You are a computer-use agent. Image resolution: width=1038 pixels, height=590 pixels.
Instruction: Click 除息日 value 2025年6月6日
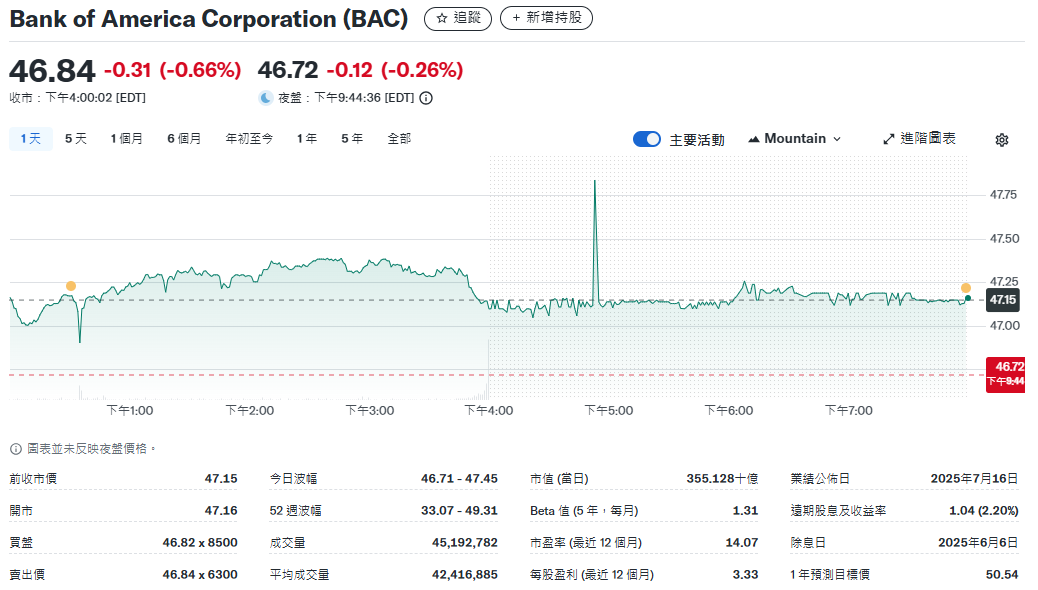978,542
